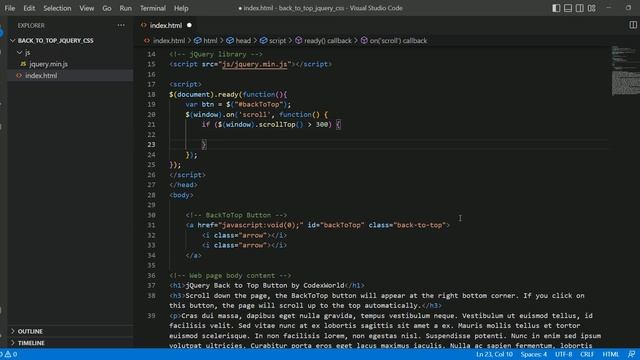Open the Run menu
The image size is (640, 360).
126,8
